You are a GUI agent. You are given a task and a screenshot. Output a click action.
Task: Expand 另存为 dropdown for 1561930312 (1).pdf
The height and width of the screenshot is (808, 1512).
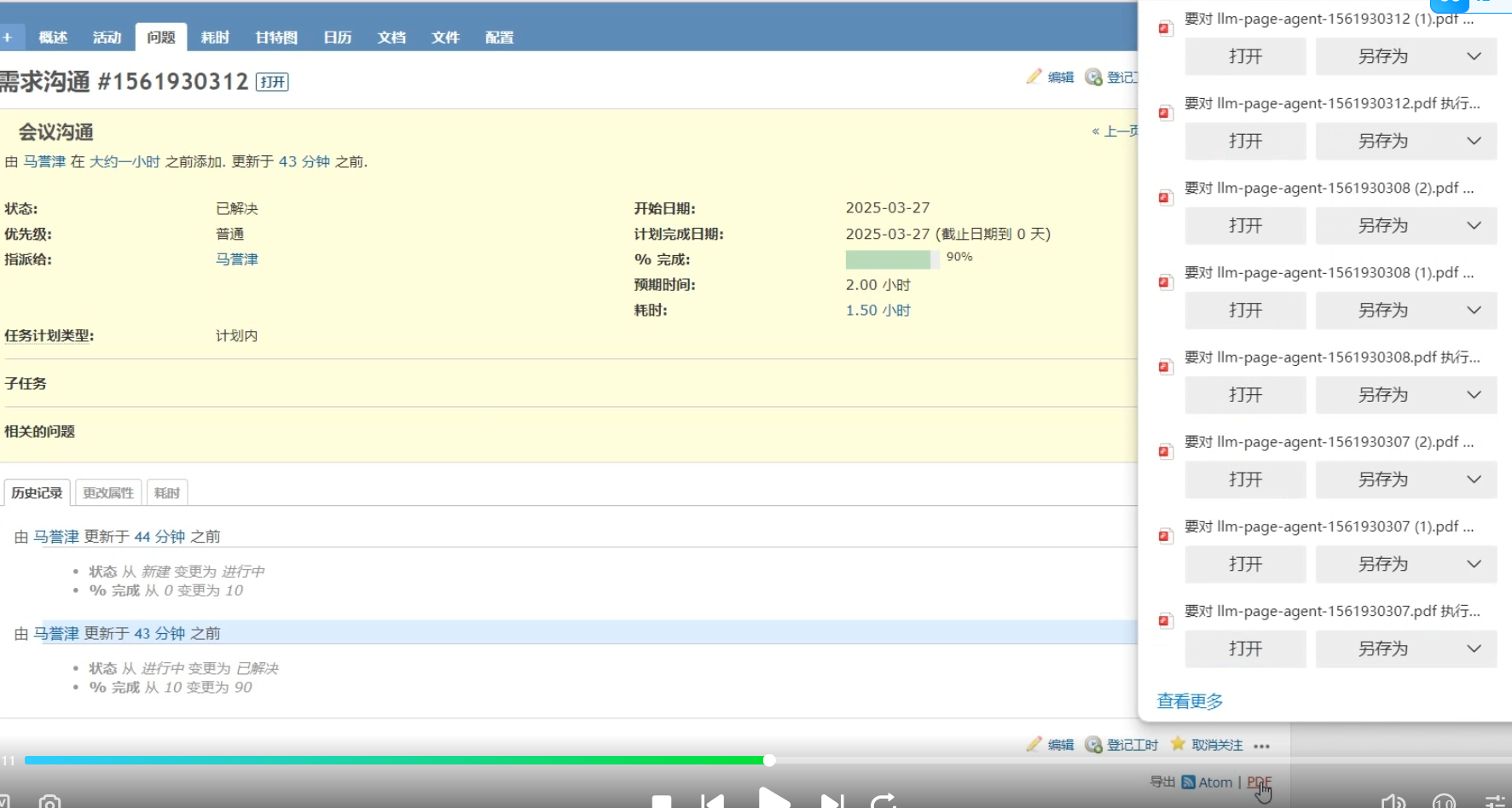click(x=1474, y=56)
